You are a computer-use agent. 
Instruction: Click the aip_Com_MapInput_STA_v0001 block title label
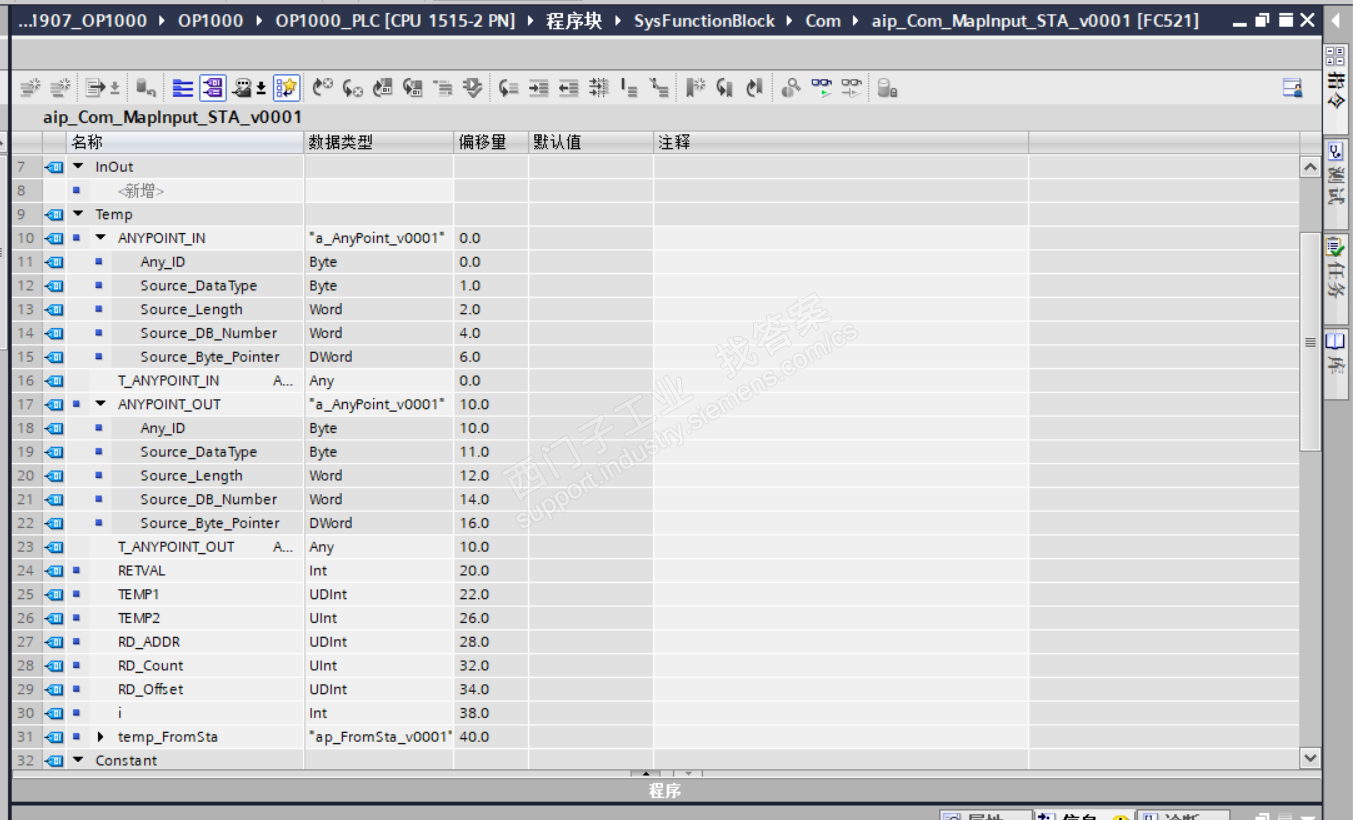172,117
